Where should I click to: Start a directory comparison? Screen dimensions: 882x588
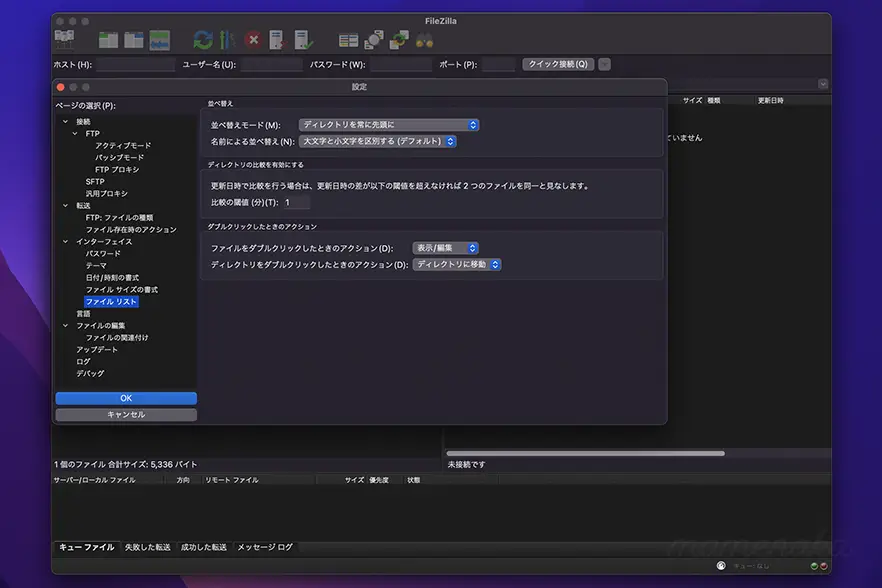click(347, 40)
